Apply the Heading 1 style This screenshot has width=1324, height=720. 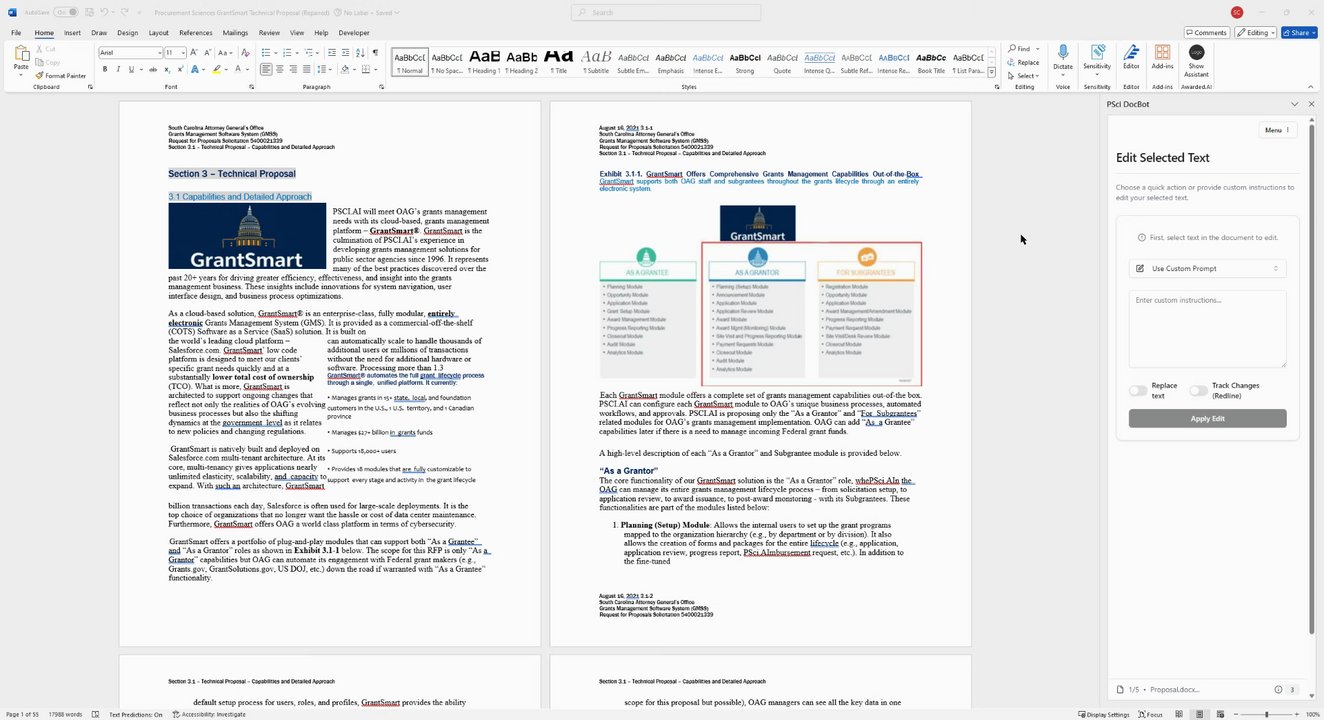[484, 60]
